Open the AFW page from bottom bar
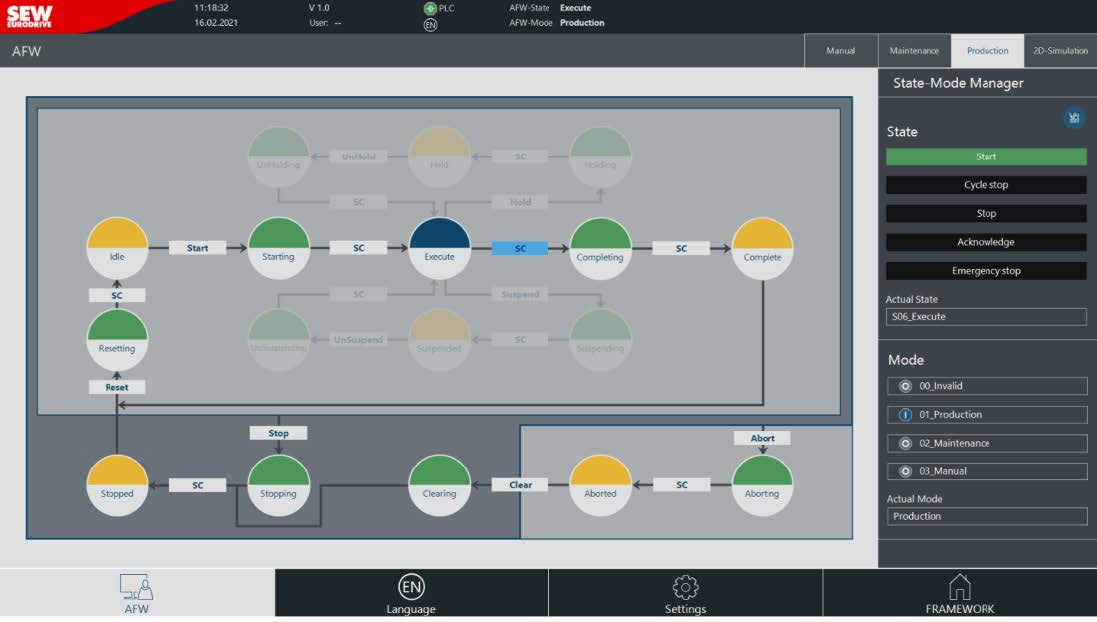1097x622 pixels. tap(137, 593)
